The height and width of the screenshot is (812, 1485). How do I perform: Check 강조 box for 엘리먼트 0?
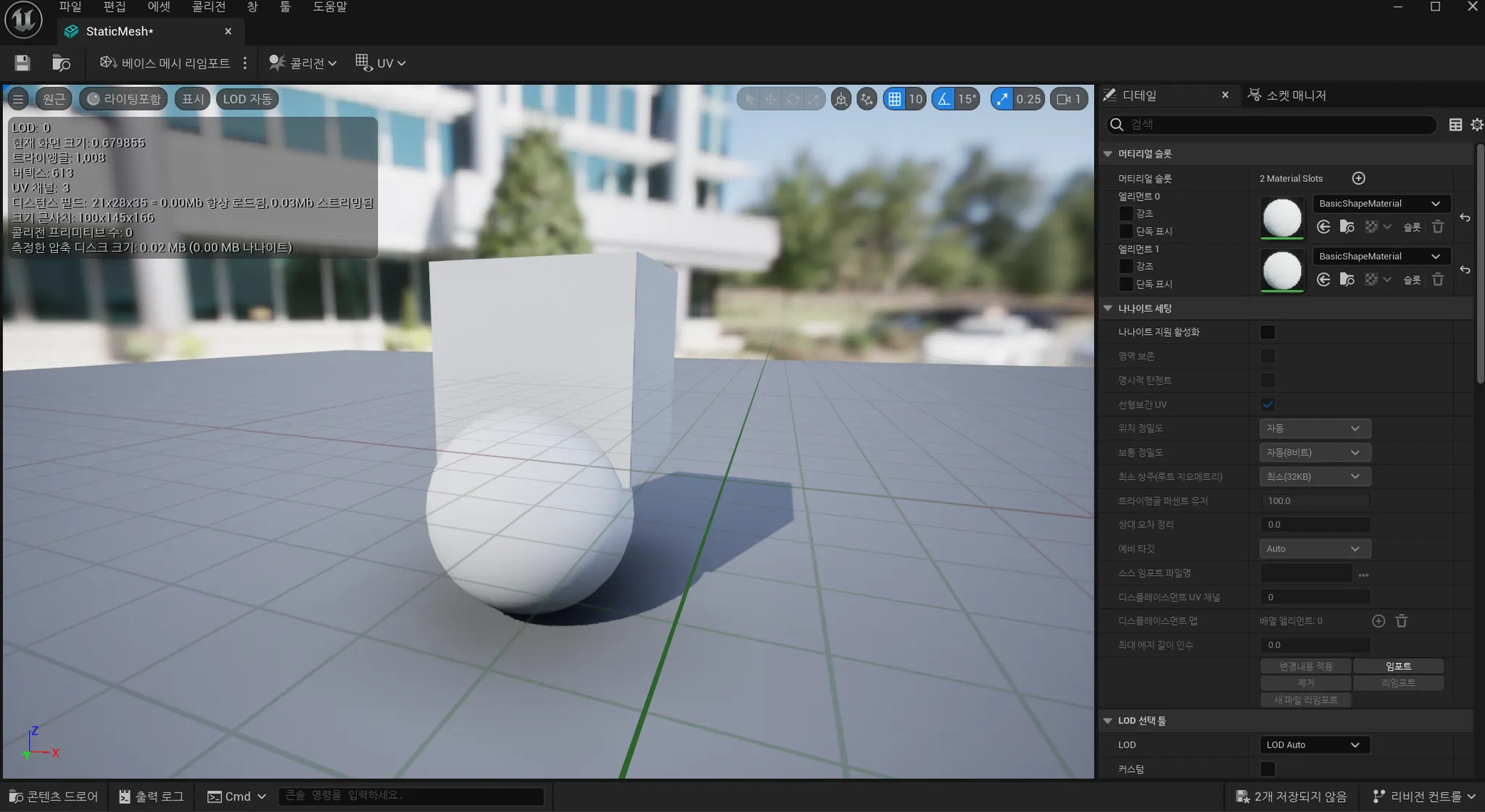[1125, 213]
